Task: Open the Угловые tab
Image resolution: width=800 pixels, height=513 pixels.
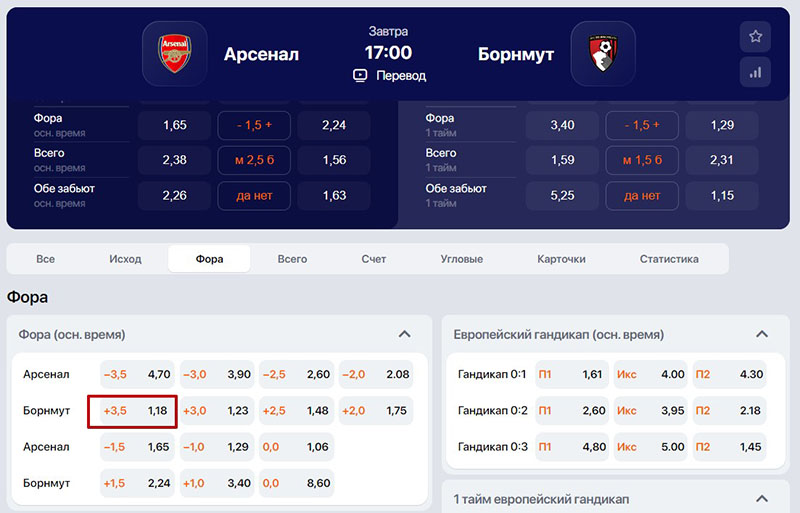Action: tap(461, 259)
